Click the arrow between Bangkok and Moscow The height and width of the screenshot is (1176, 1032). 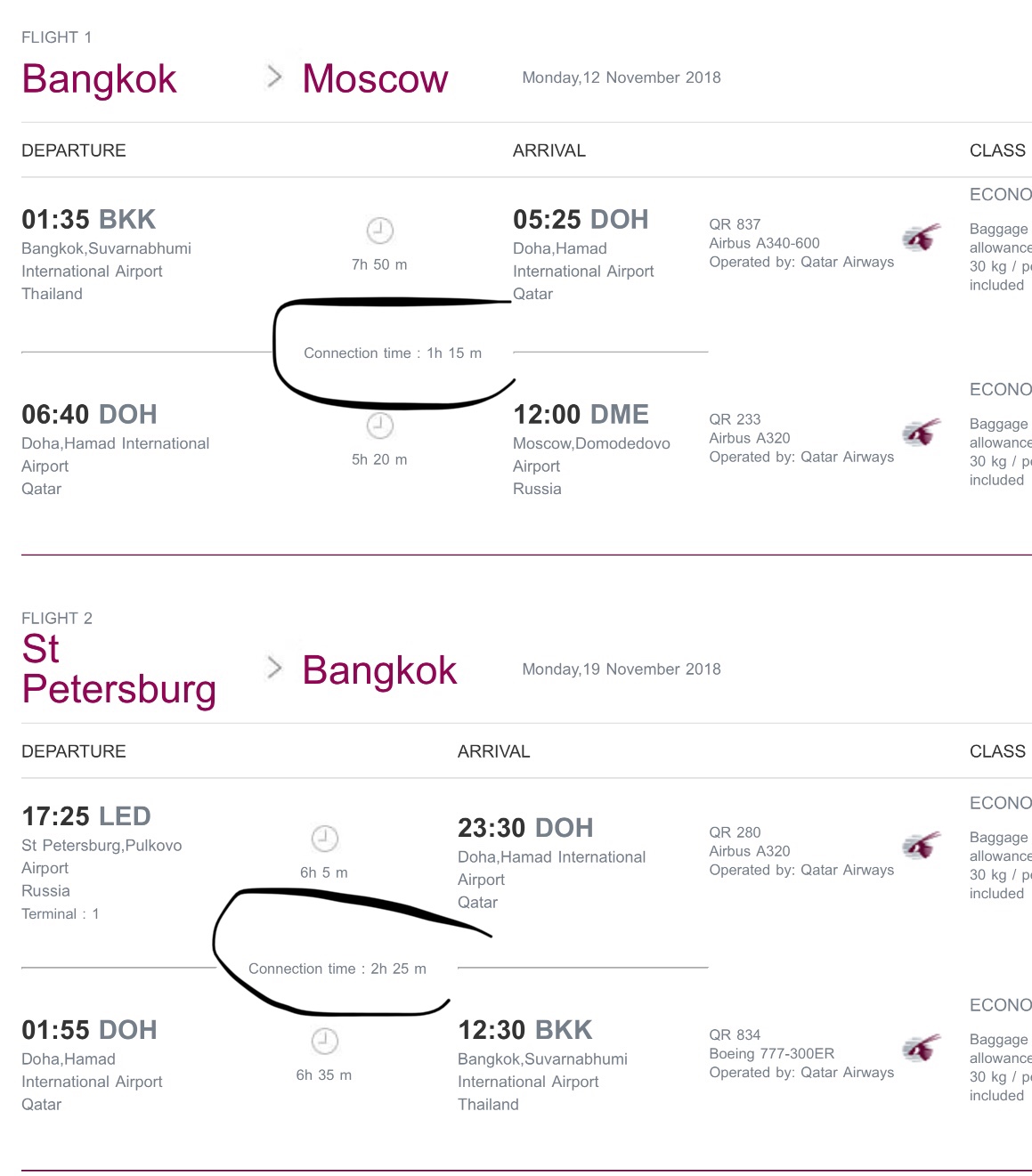click(x=274, y=77)
